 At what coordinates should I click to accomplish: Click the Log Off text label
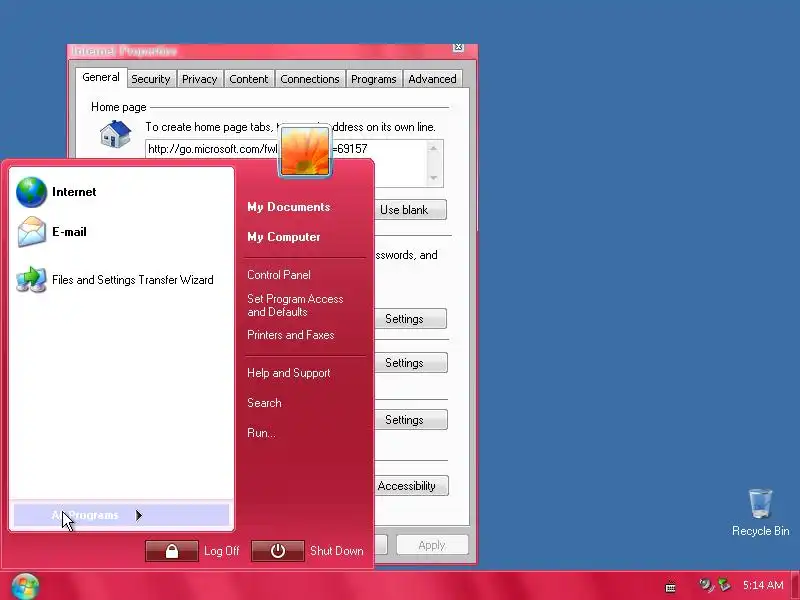click(x=221, y=551)
